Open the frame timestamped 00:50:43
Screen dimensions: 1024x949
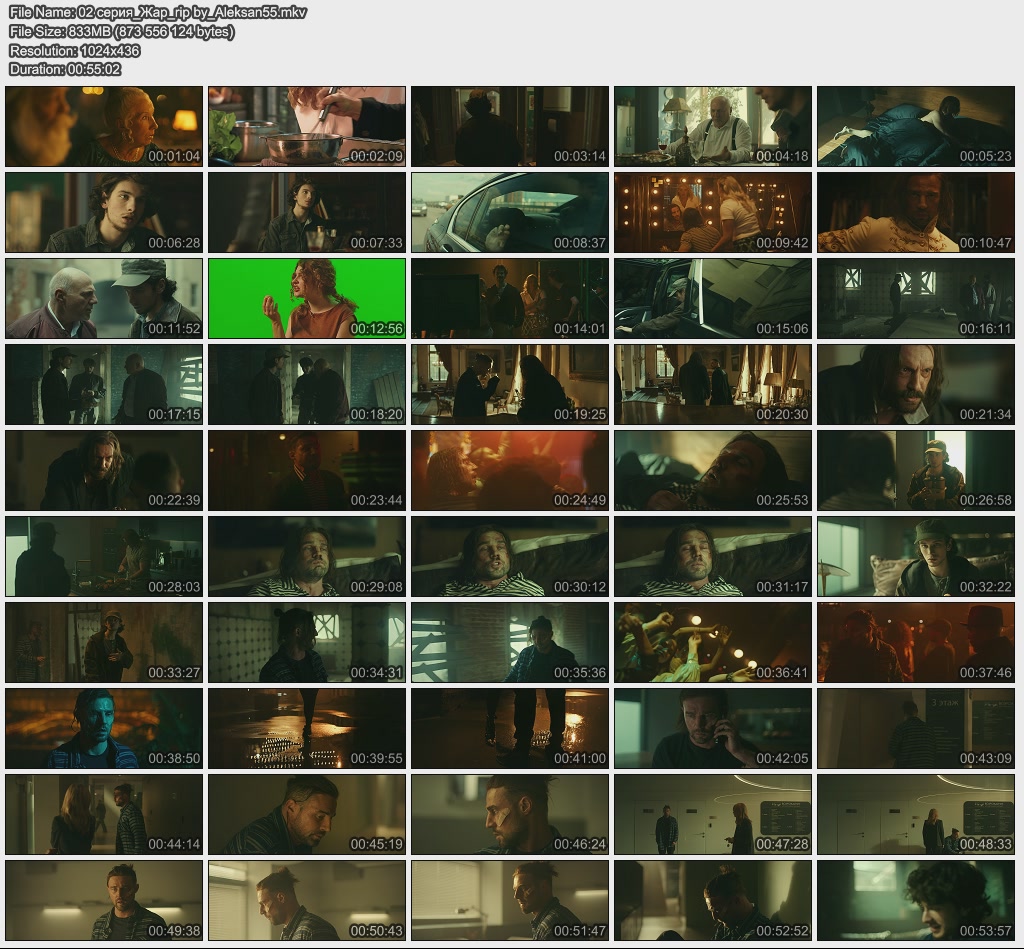click(307, 900)
